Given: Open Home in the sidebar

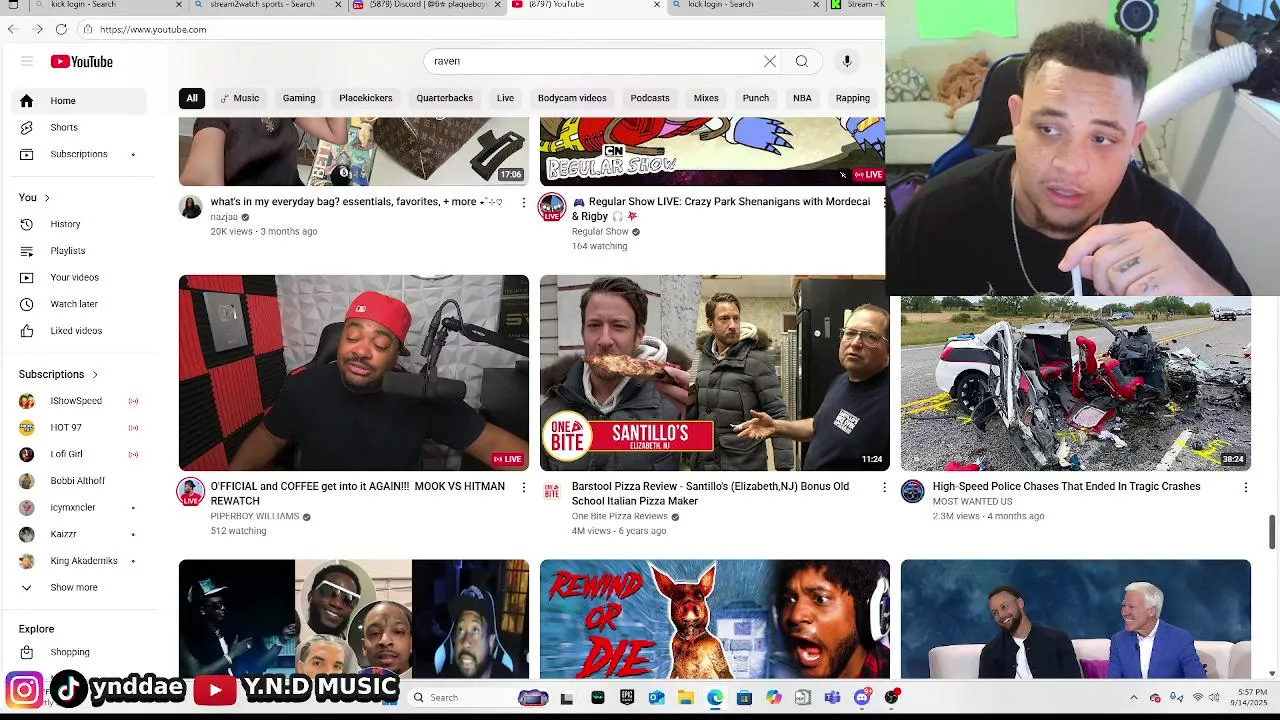Looking at the screenshot, I should tap(79, 101).
